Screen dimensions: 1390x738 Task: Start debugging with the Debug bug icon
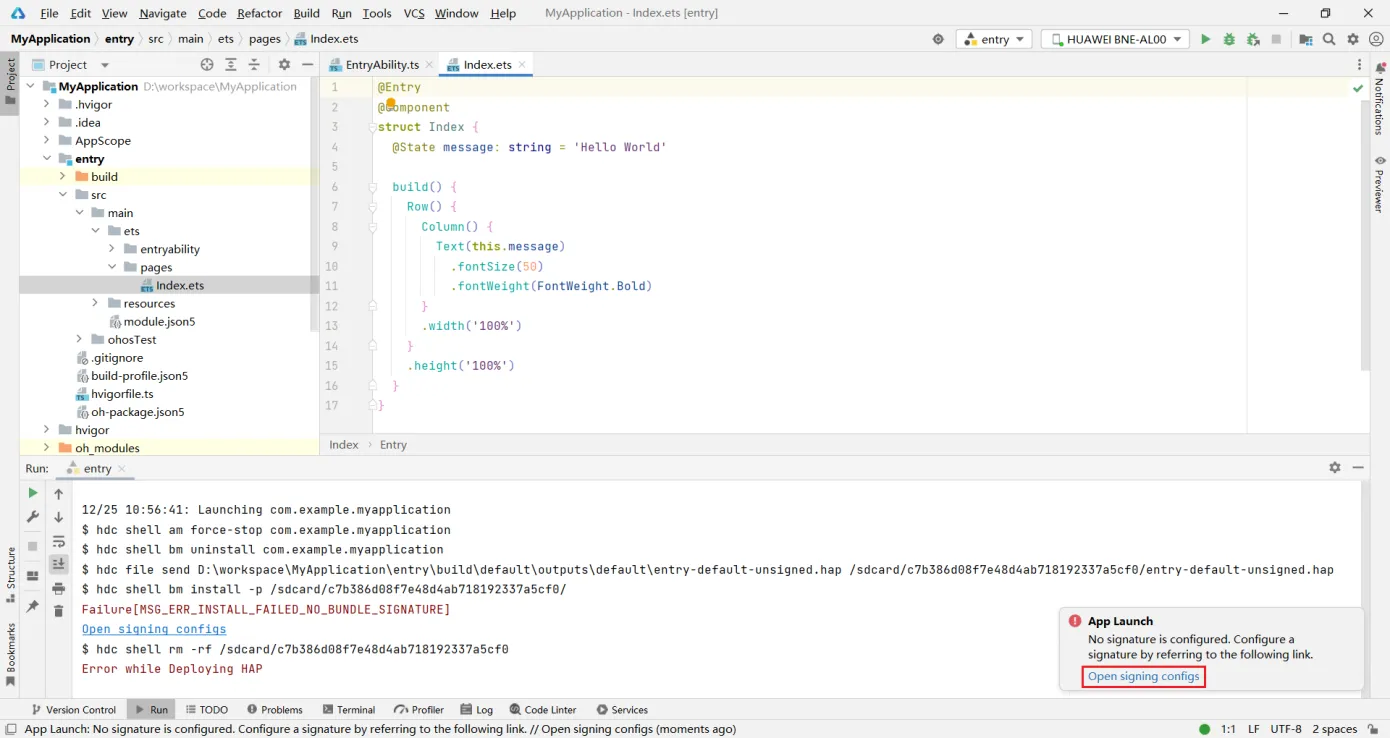1228,39
